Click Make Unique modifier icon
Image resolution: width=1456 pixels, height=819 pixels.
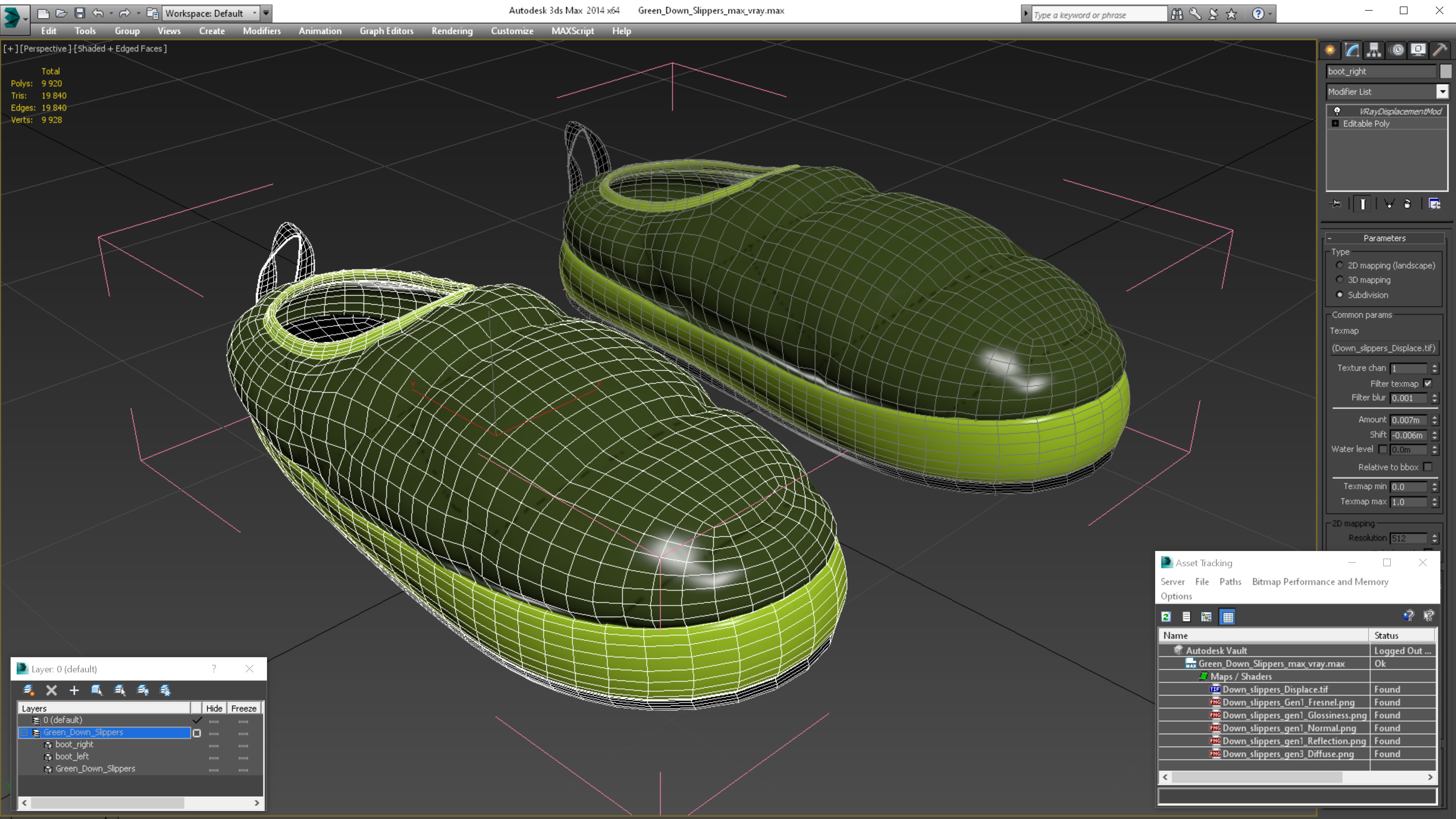(1389, 204)
